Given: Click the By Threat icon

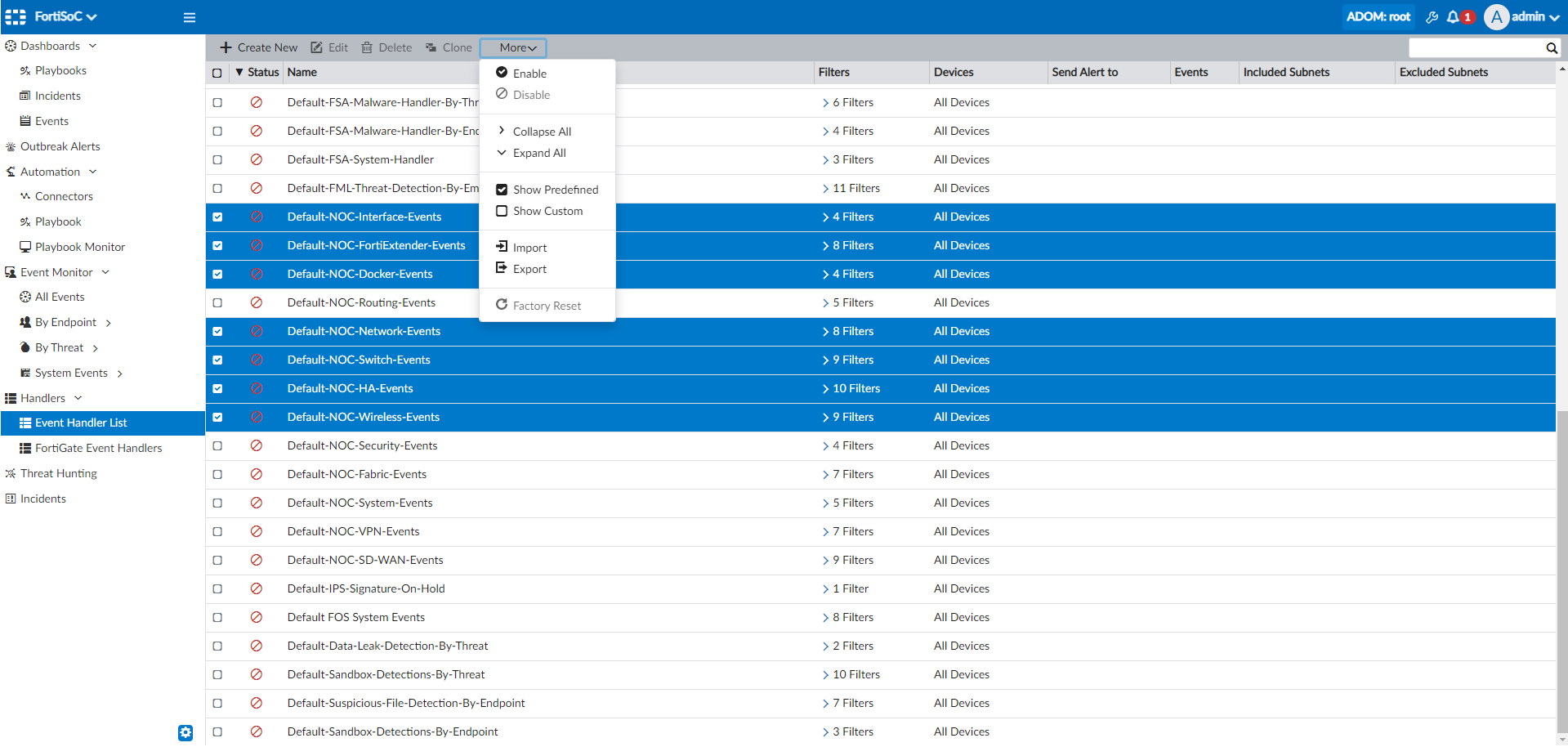Looking at the screenshot, I should click(x=25, y=347).
